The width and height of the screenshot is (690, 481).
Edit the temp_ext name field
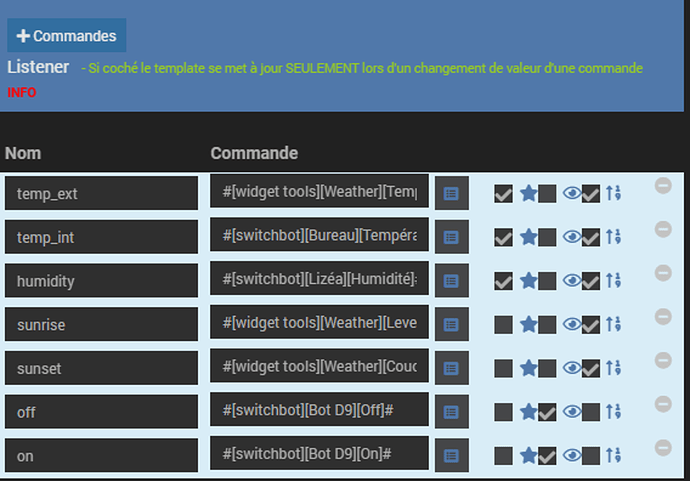coord(101,193)
